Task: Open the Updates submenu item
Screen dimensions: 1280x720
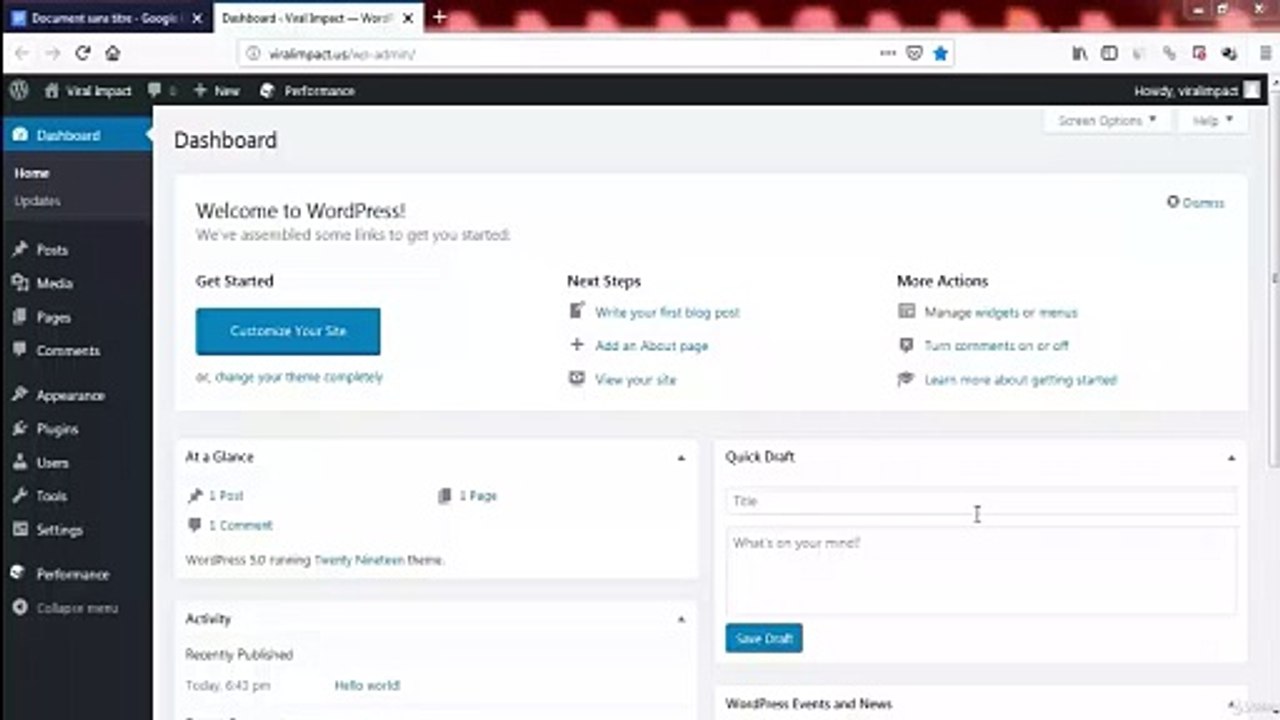Action: coord(37,201)
